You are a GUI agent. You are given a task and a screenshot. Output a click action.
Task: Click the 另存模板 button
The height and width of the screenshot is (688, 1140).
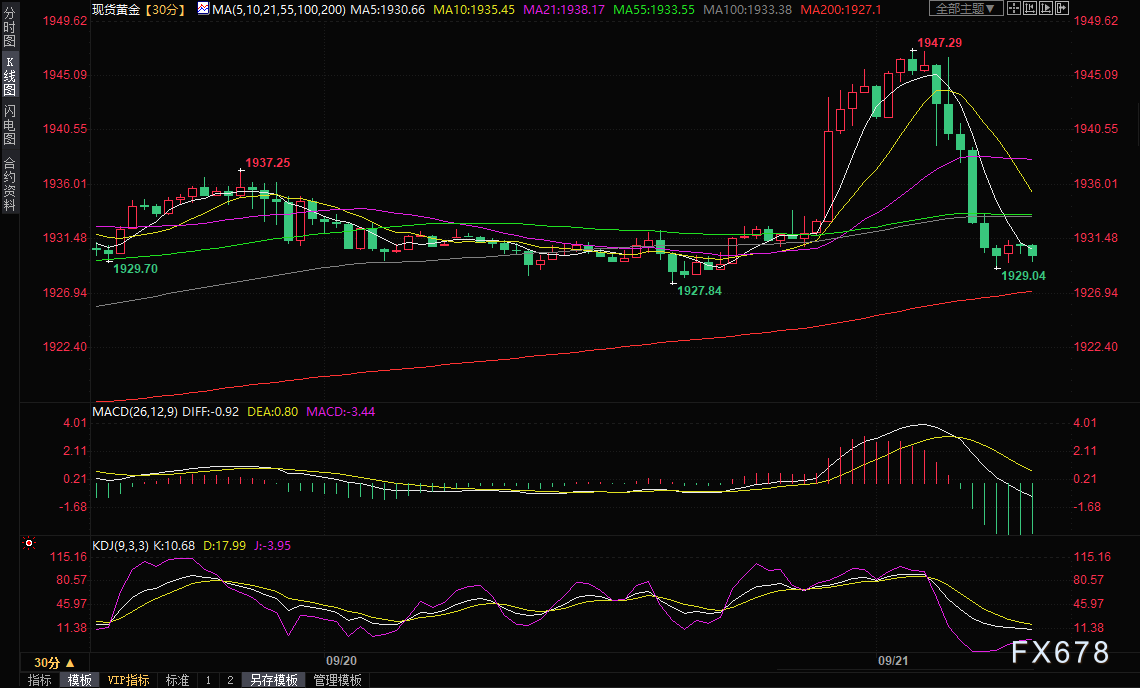point(274,680)
